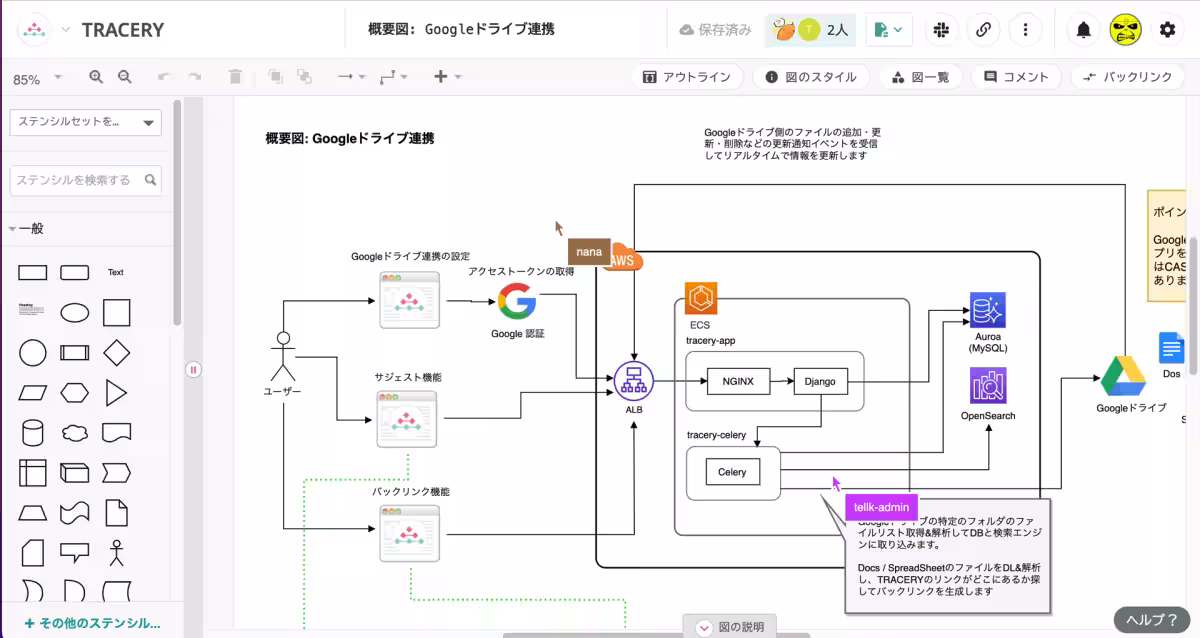Open the コメント panel tab
This screenshot has width=1200, height=638.
click(x=1015, y=76)
